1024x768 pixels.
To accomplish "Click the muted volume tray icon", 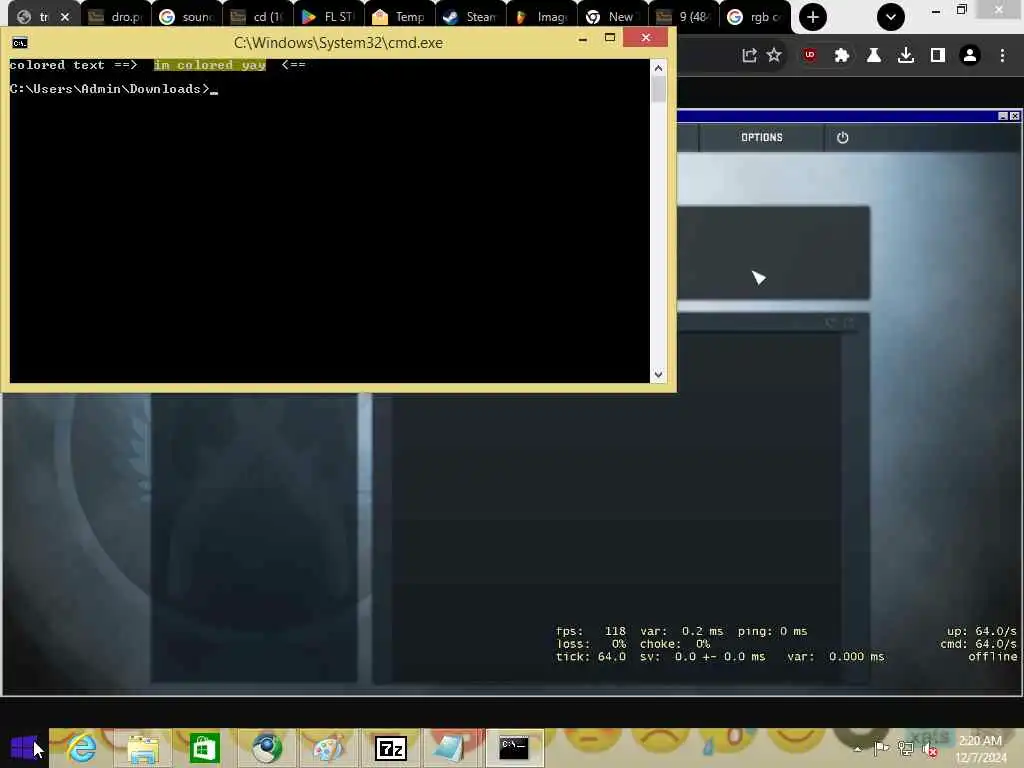I will point(929,750).
